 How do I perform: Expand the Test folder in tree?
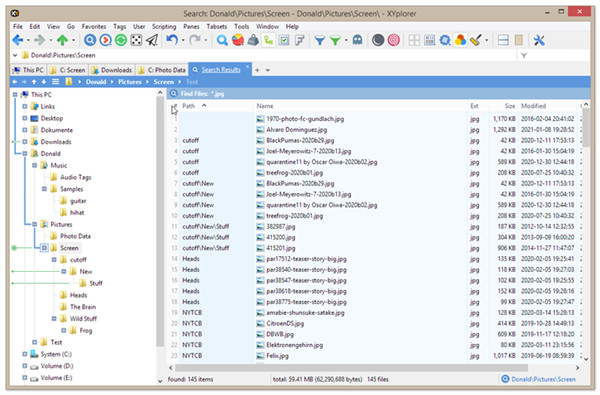click(34, 342)
